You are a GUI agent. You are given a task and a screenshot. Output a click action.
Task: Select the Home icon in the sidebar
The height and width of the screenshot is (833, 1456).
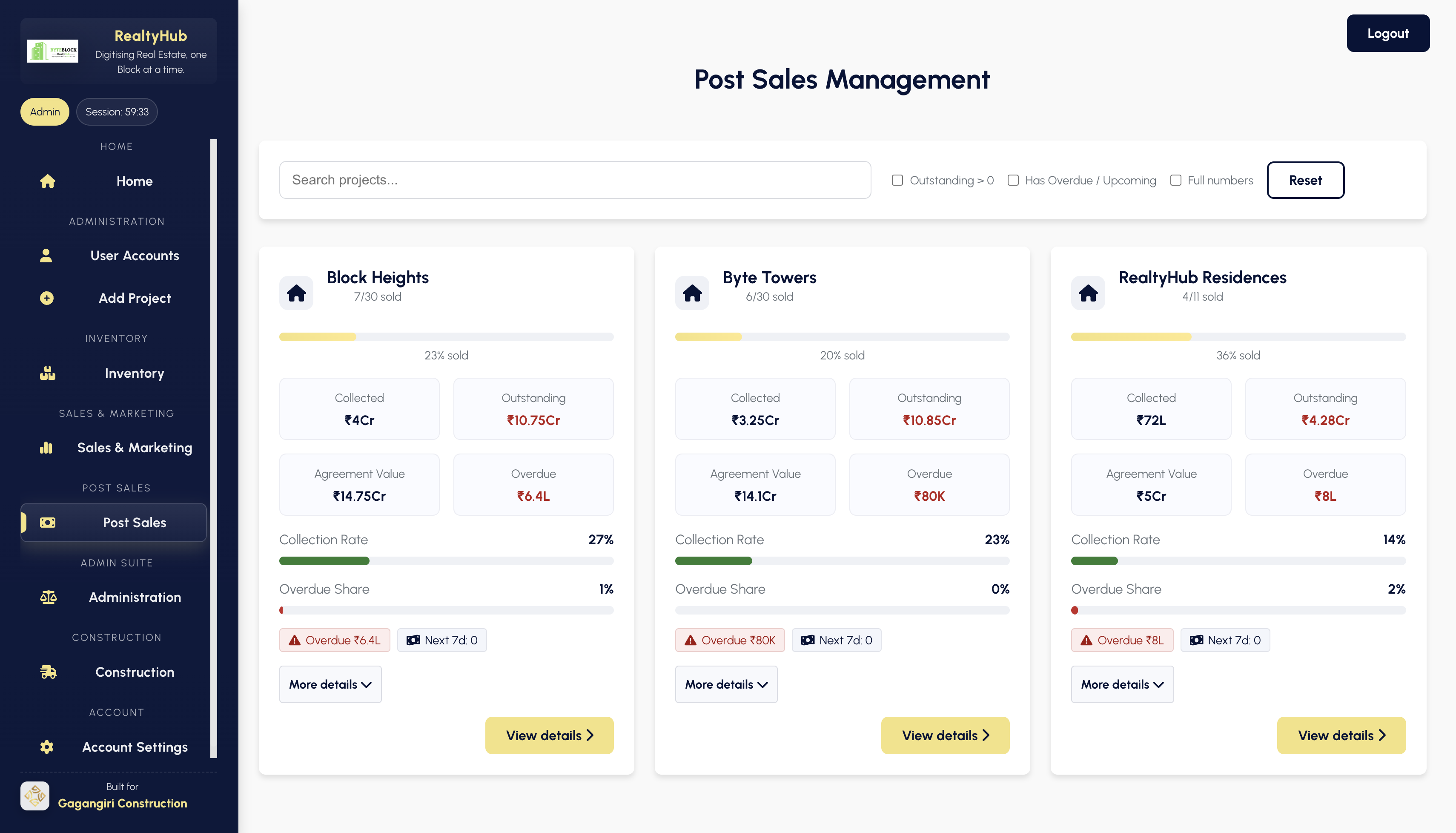coord(47,181)
